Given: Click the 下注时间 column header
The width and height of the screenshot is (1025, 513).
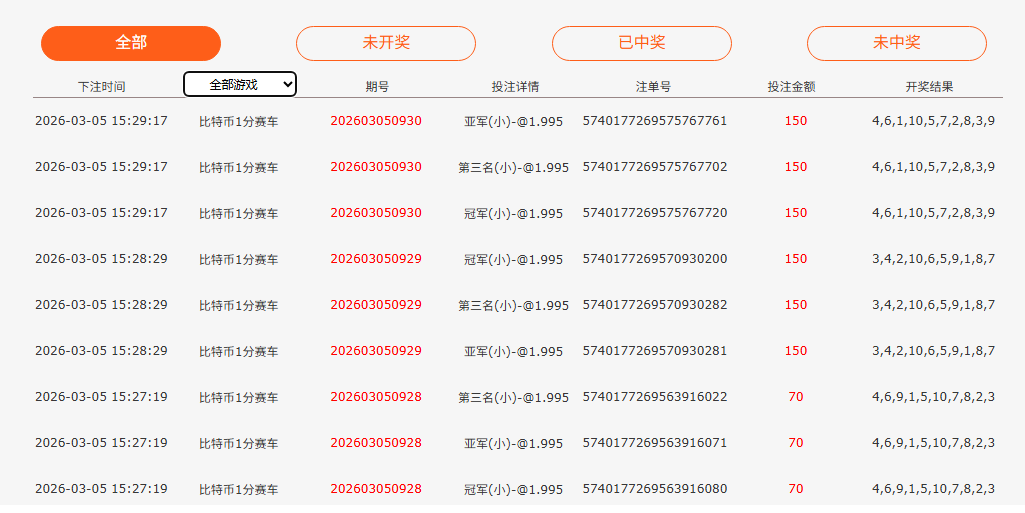Looking at the screenshot, I should tap(101, 86).
